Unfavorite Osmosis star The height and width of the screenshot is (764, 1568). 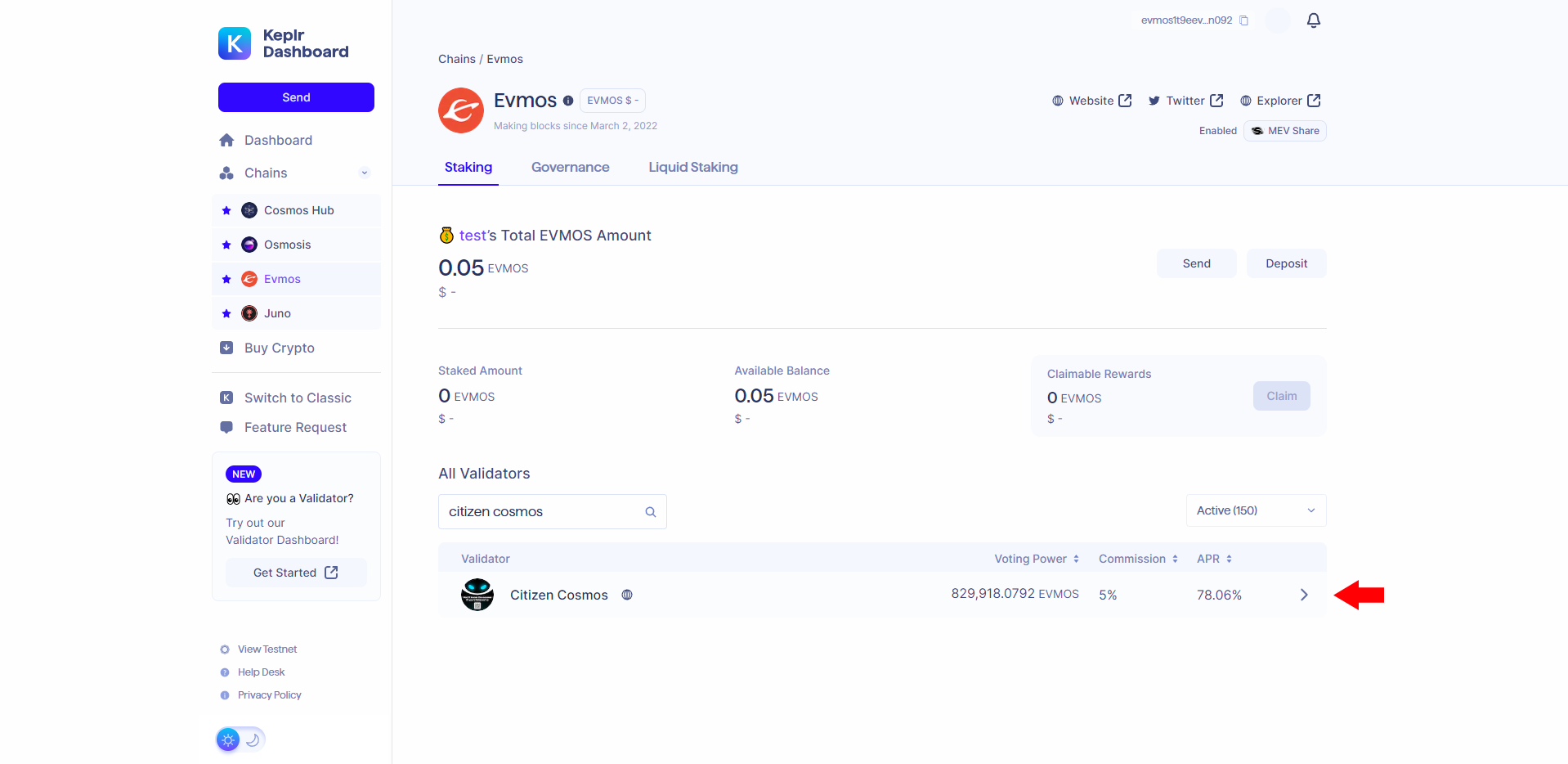pos(226,245)
